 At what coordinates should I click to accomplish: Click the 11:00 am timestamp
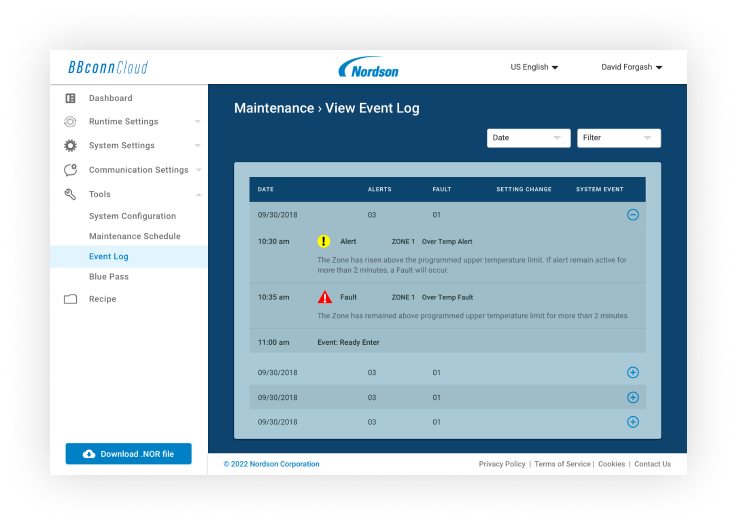pos(274,343)
